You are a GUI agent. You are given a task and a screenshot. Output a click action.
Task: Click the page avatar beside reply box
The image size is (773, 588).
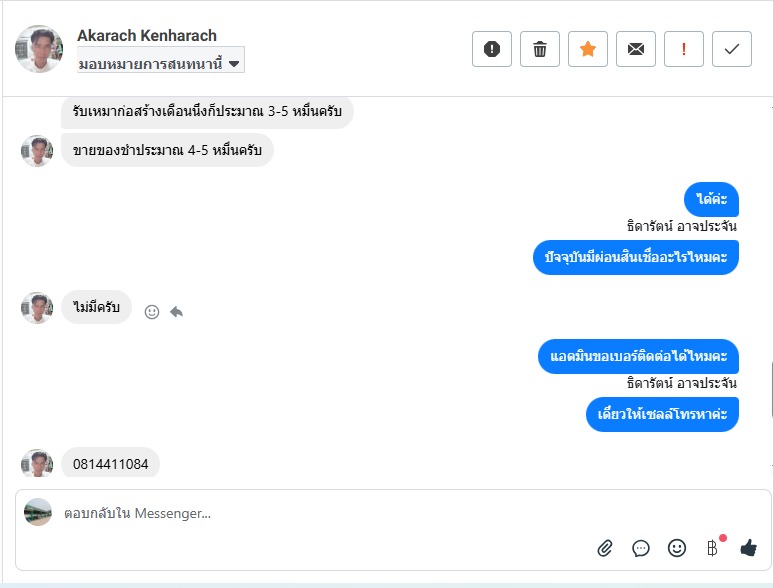(x=38, y=512)
